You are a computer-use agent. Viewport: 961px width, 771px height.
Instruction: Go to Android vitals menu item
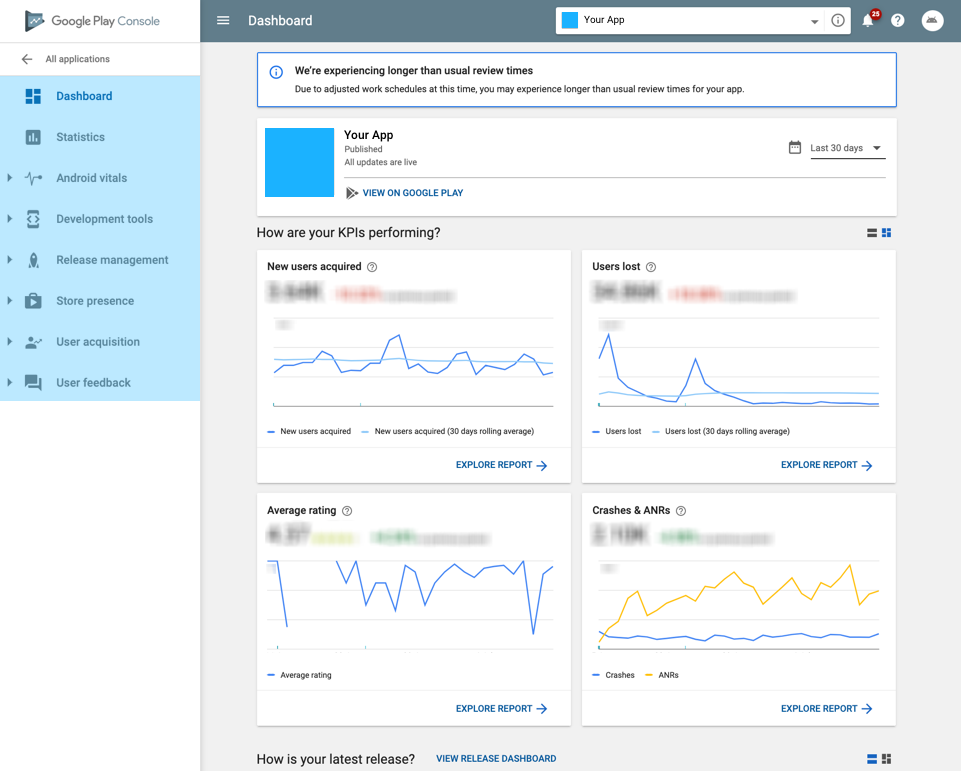click(100, 178)
